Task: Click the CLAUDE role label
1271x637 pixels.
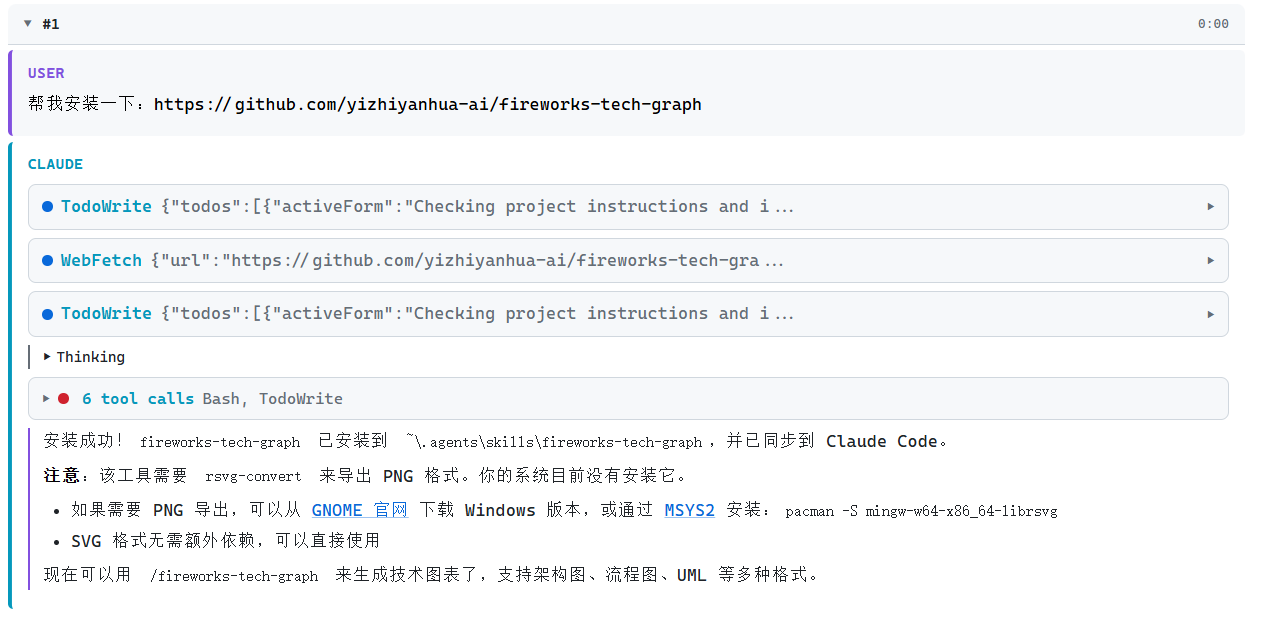Action: point(55,164)
